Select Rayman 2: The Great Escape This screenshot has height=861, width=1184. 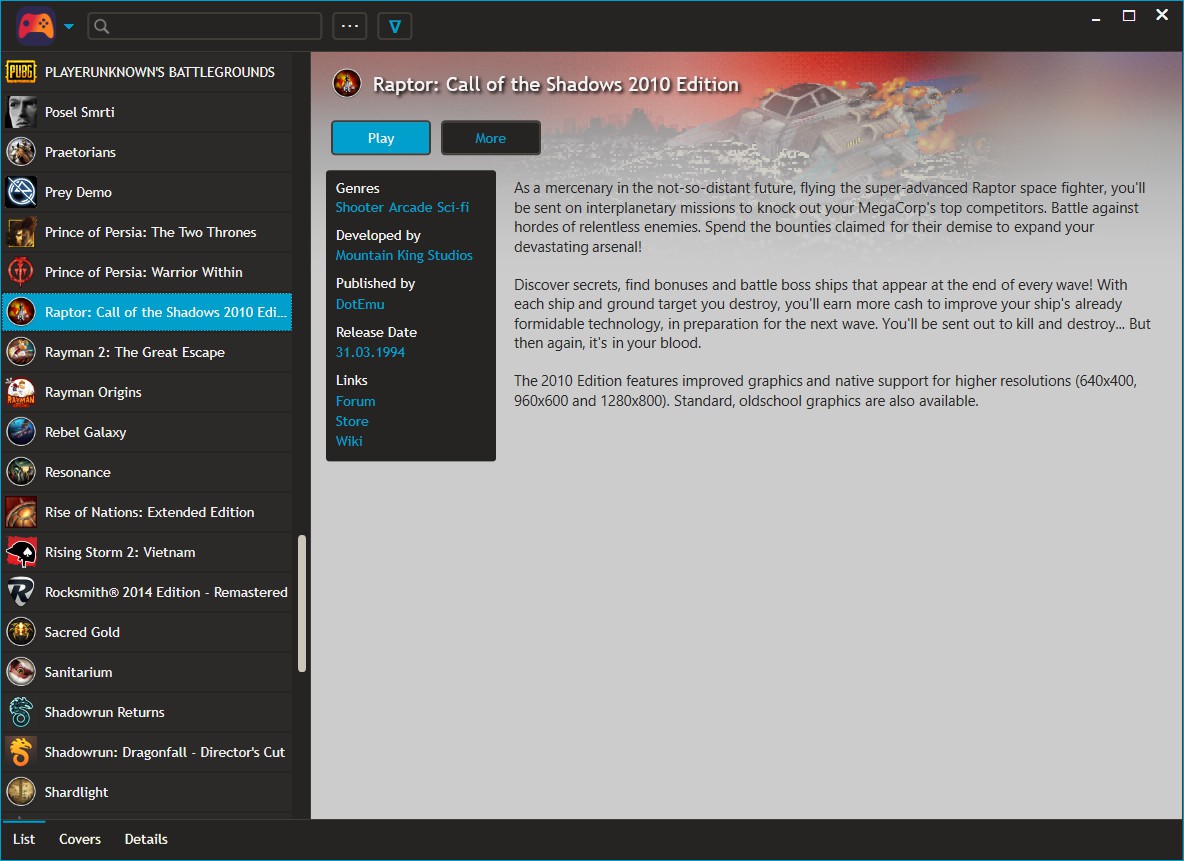pyautogui.click(x=147, y=352)
